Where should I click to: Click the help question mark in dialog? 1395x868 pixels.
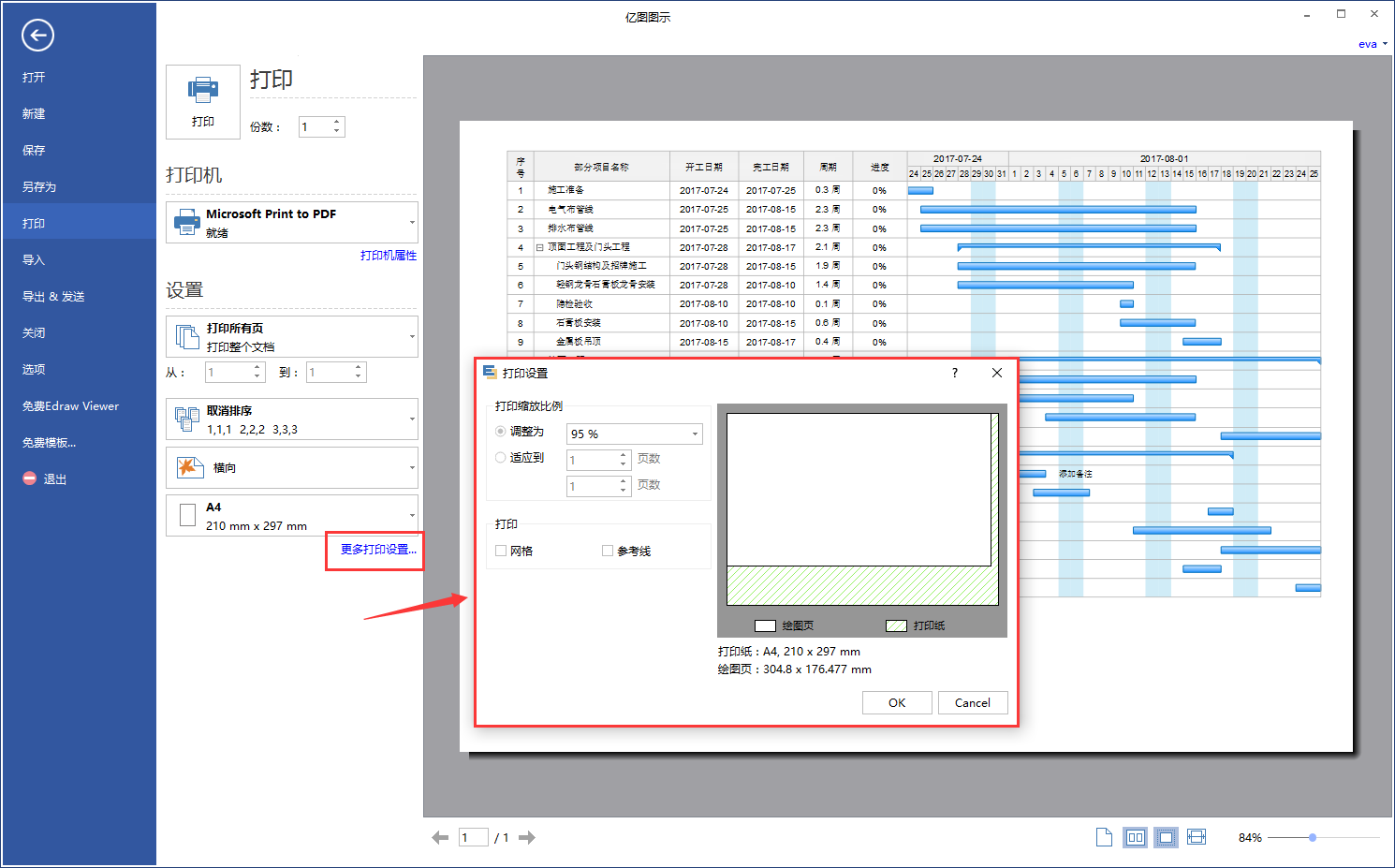click(955, 373)
